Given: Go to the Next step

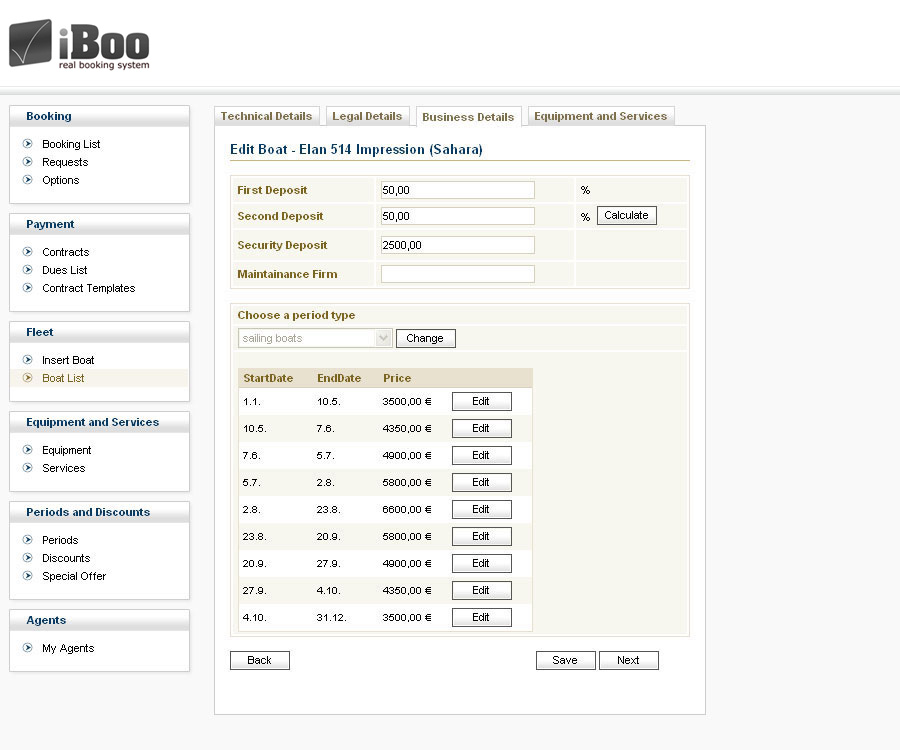Looking at the screenshot, I should click(628, 660).
